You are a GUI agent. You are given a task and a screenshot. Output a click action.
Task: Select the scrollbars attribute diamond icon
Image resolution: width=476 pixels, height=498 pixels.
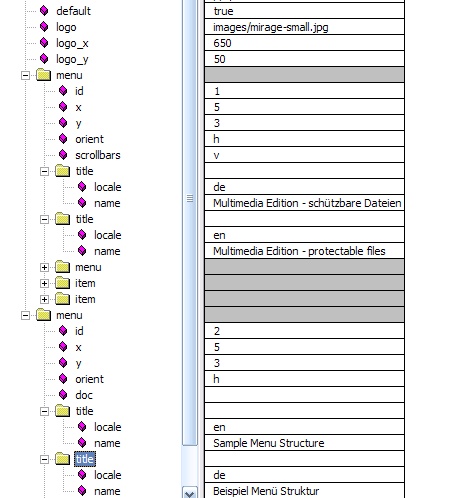(x=63, y=155)
